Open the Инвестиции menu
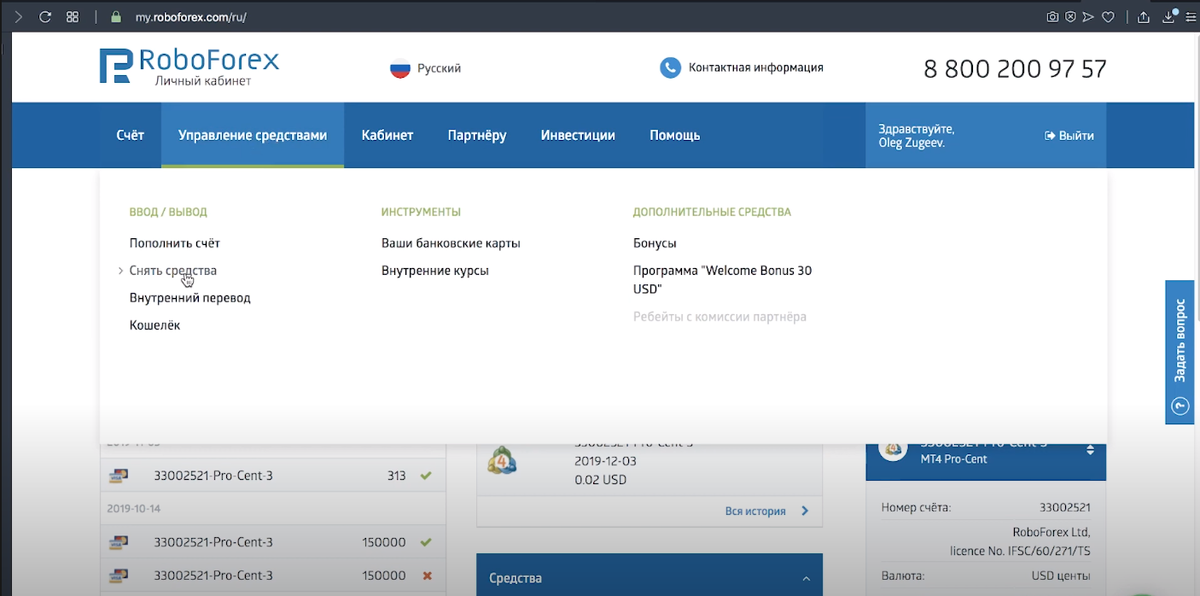This screenshot has height=596, width=1200. point(578,135)
